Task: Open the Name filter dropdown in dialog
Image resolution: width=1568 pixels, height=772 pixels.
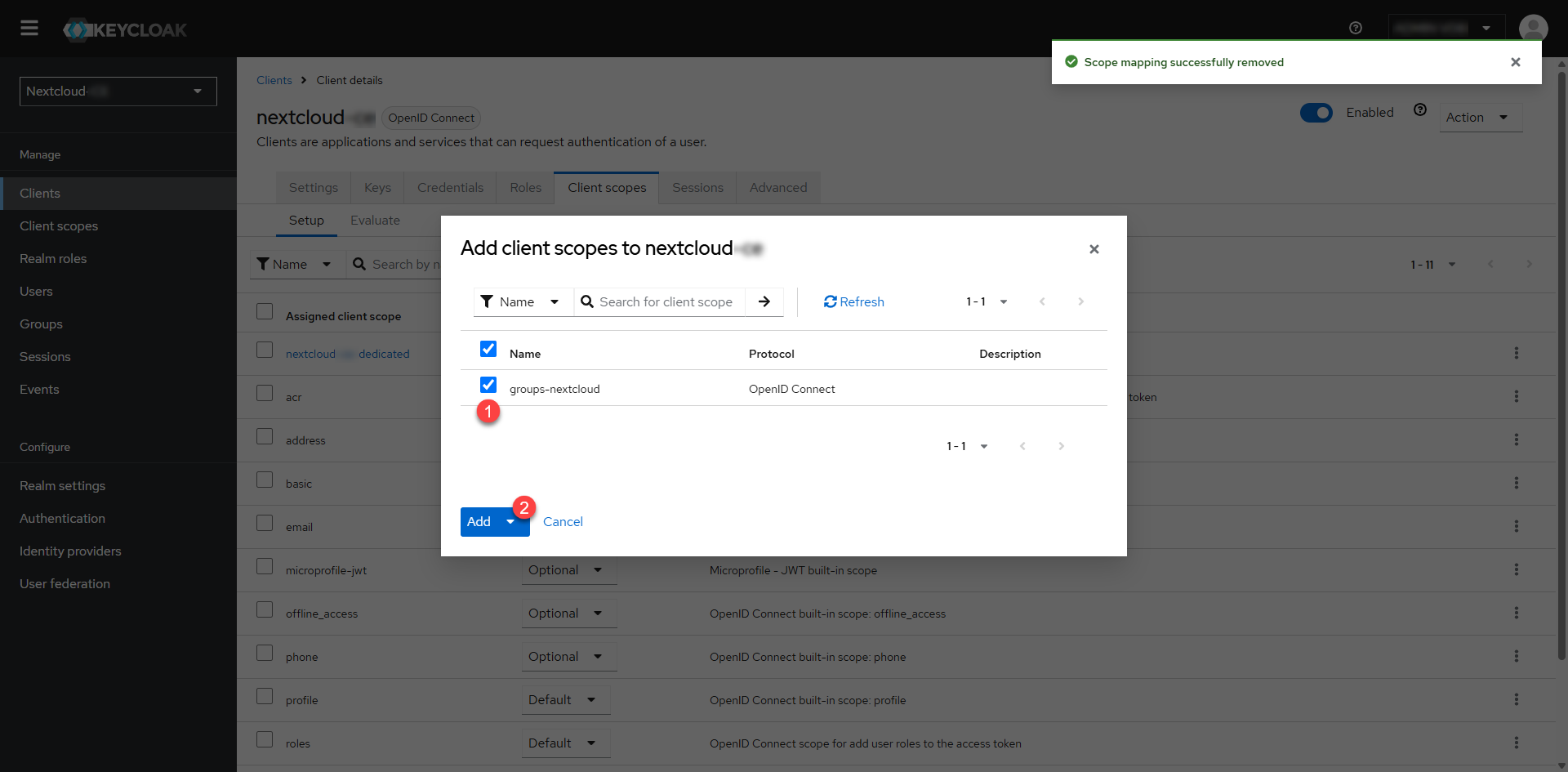Action: (523, 301)
